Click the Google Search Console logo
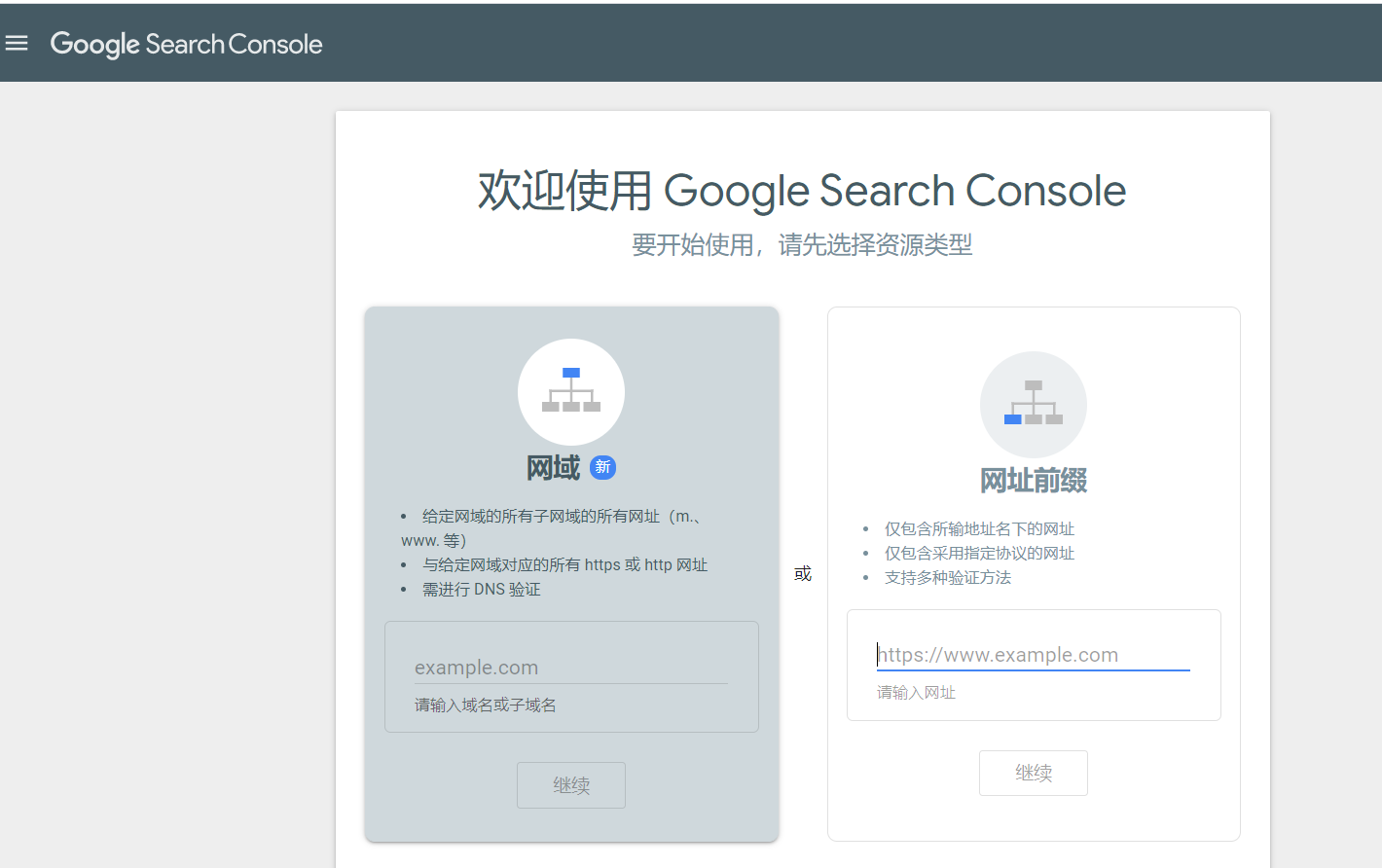The width and height of the screenshot is (1382, 868). click(x=186, y=44)
